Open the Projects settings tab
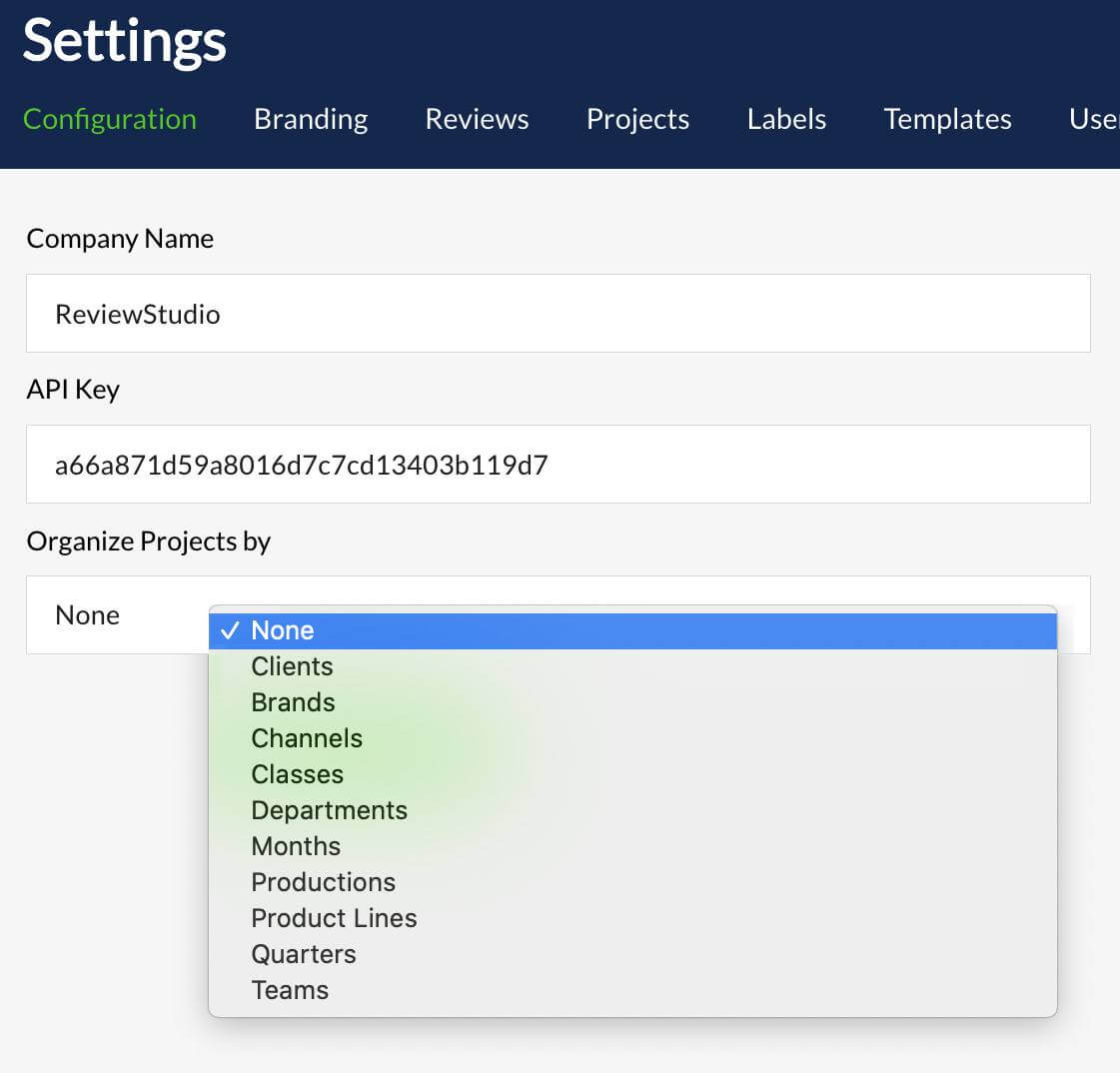 click(637, 119)
